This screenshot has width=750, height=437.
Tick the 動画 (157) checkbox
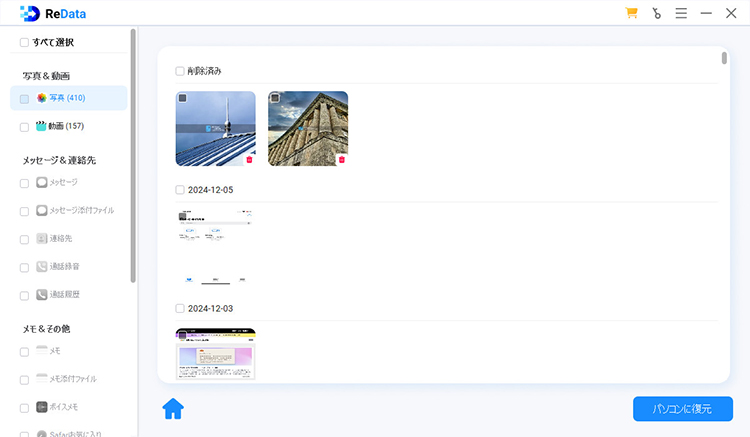click(24, 127)
